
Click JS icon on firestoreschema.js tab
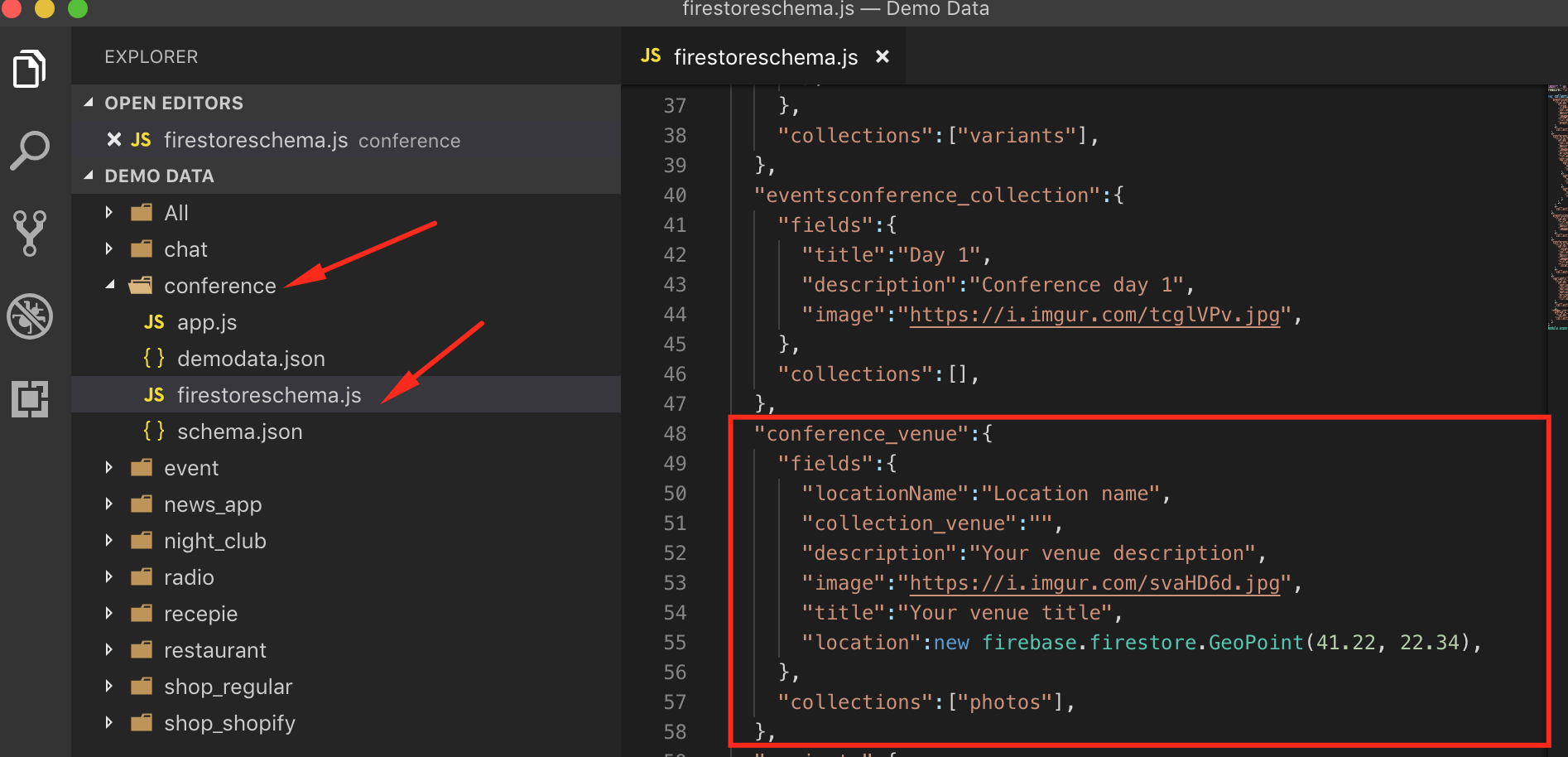(651, 55)
